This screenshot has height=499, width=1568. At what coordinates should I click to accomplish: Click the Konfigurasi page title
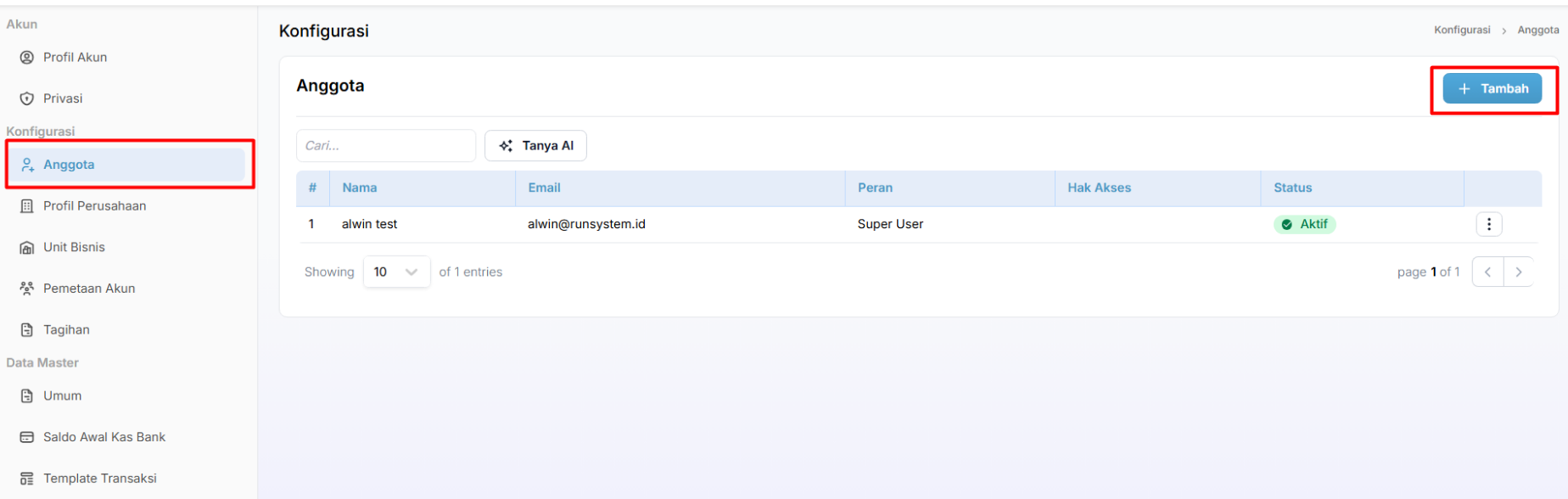tap(324, 31)
